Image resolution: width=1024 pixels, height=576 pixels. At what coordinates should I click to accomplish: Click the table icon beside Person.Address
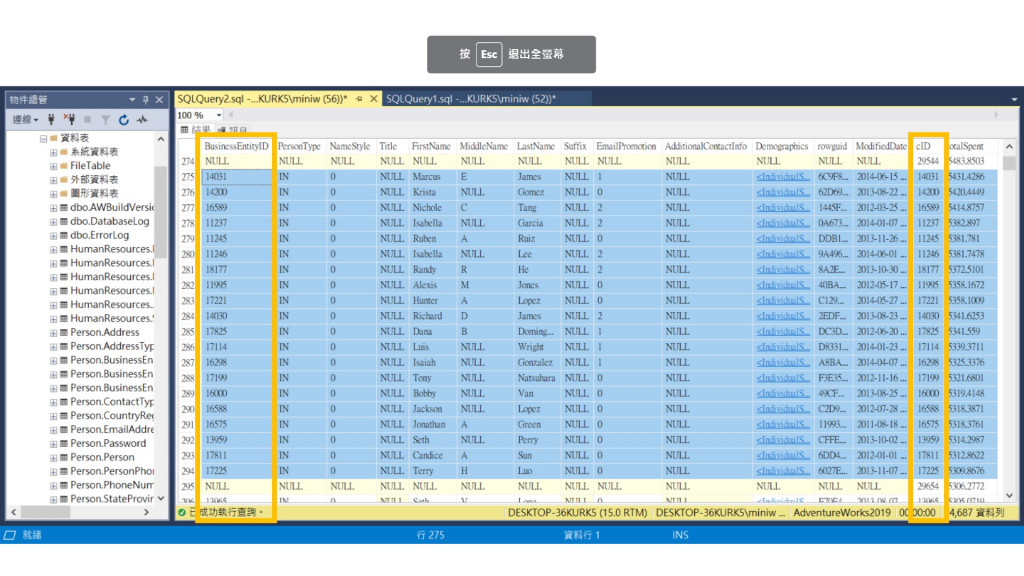(x=64, y=332)
